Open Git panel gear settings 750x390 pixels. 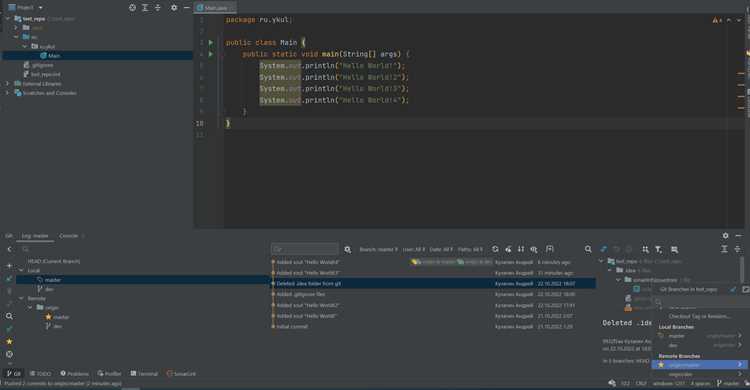(x=726, y=236)
